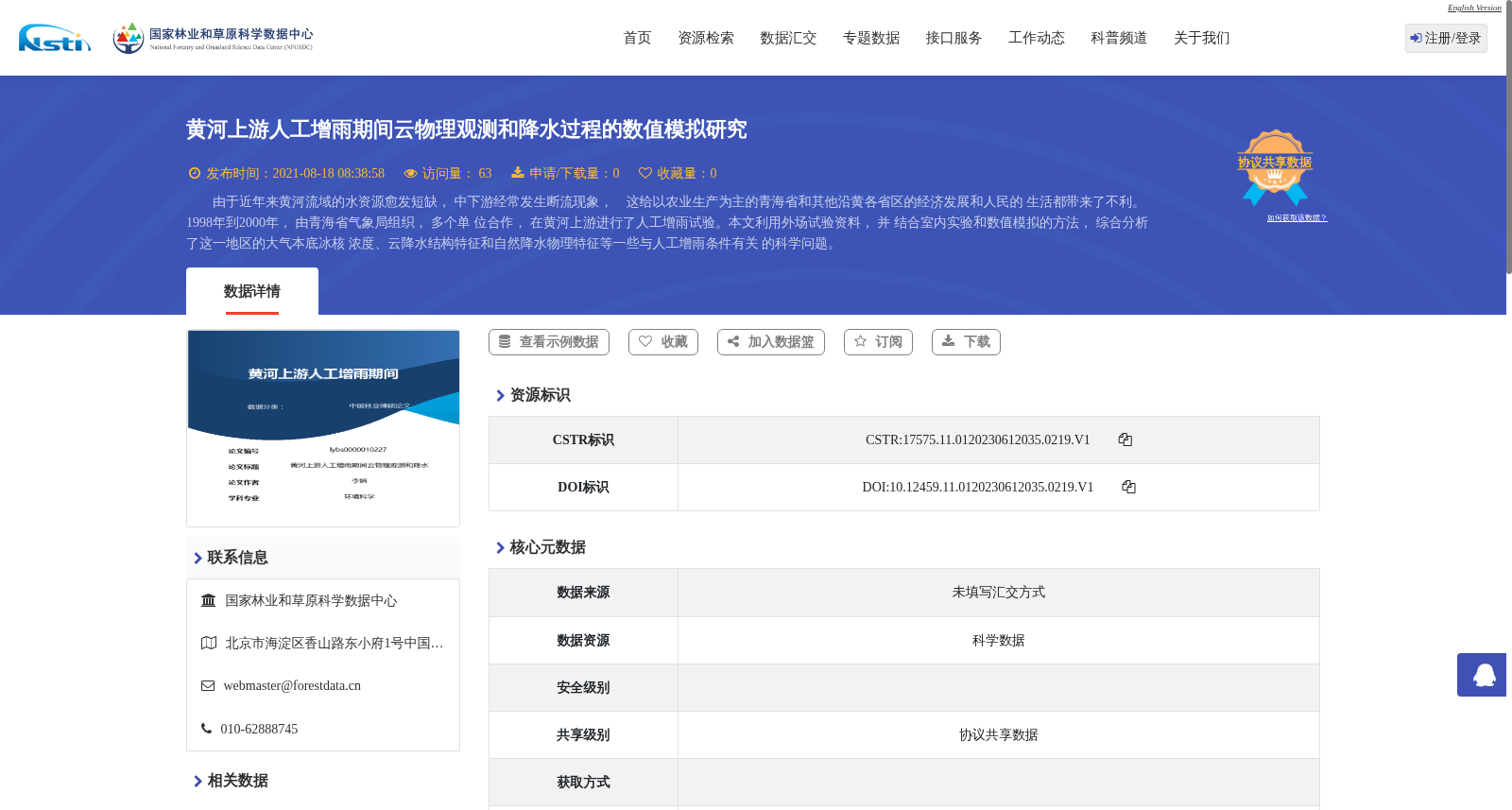This screenshot has width=1512, height=810.
Task: Open 专题数据 navigation item
Action: [871, 38]
